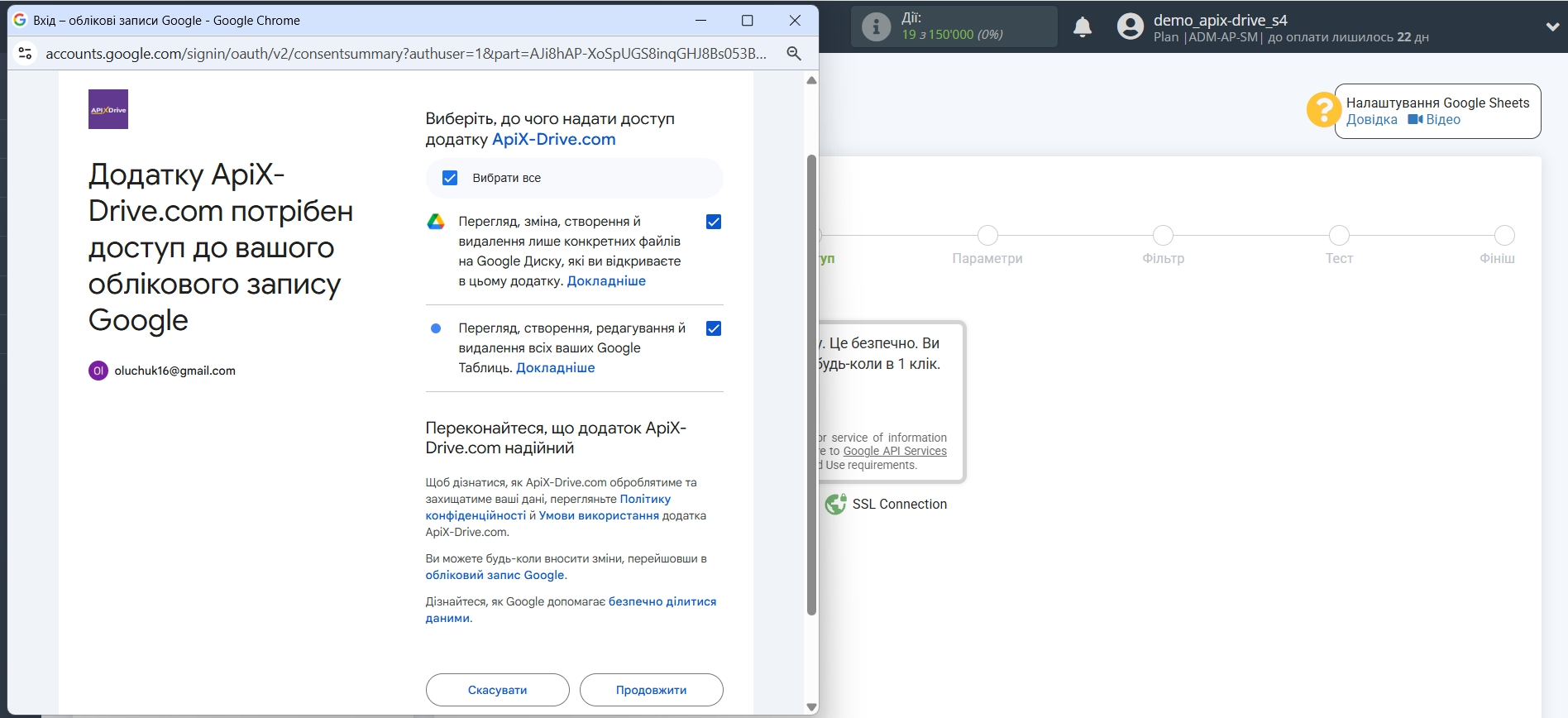
Task: Open the Google API Services link
Action: [895, 451]
